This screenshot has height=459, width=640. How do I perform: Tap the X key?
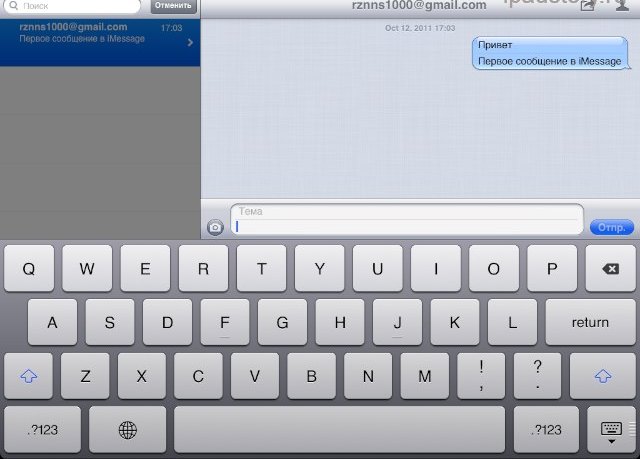tap(142, 376)
